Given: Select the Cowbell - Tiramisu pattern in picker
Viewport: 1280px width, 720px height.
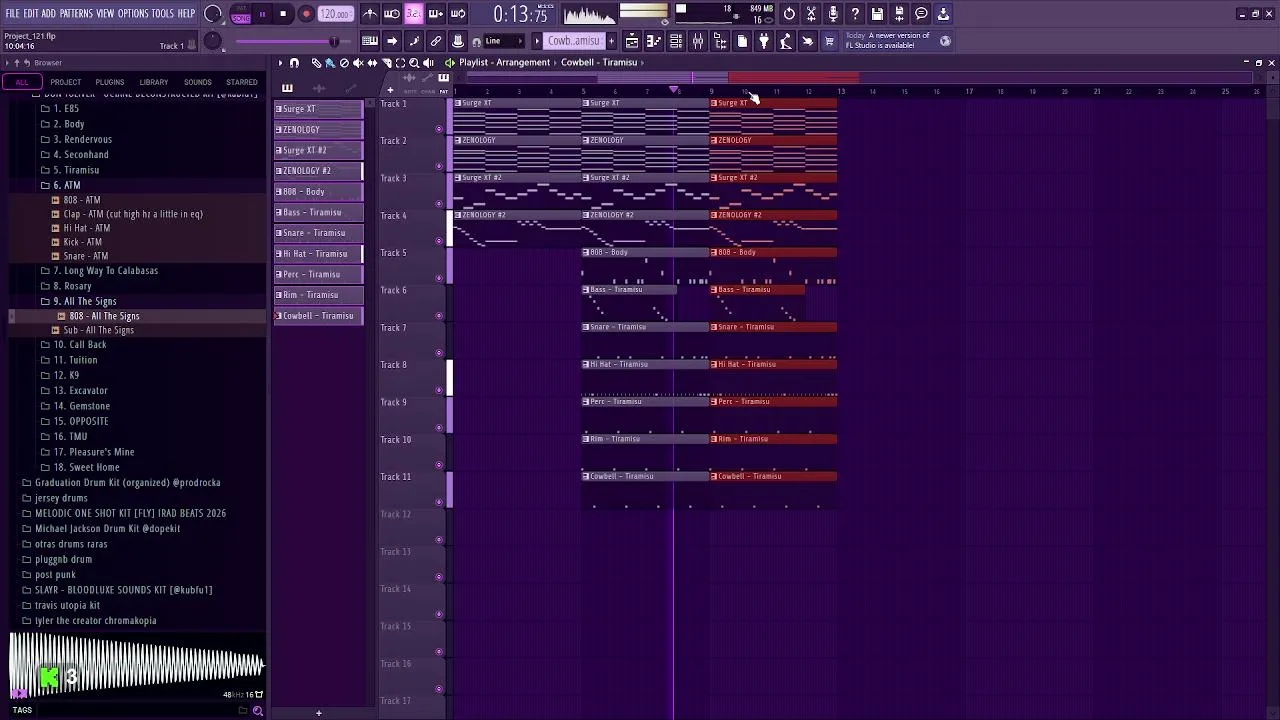Looking at the screenshot, I should pyautogui.click(x=319, y=316).
